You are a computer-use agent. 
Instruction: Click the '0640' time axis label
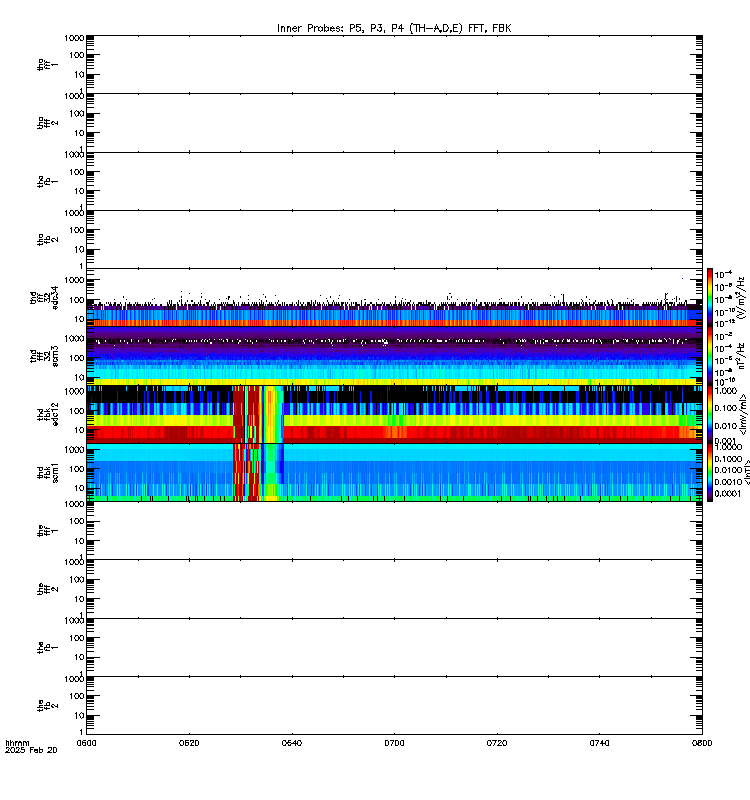coord(291,743)
